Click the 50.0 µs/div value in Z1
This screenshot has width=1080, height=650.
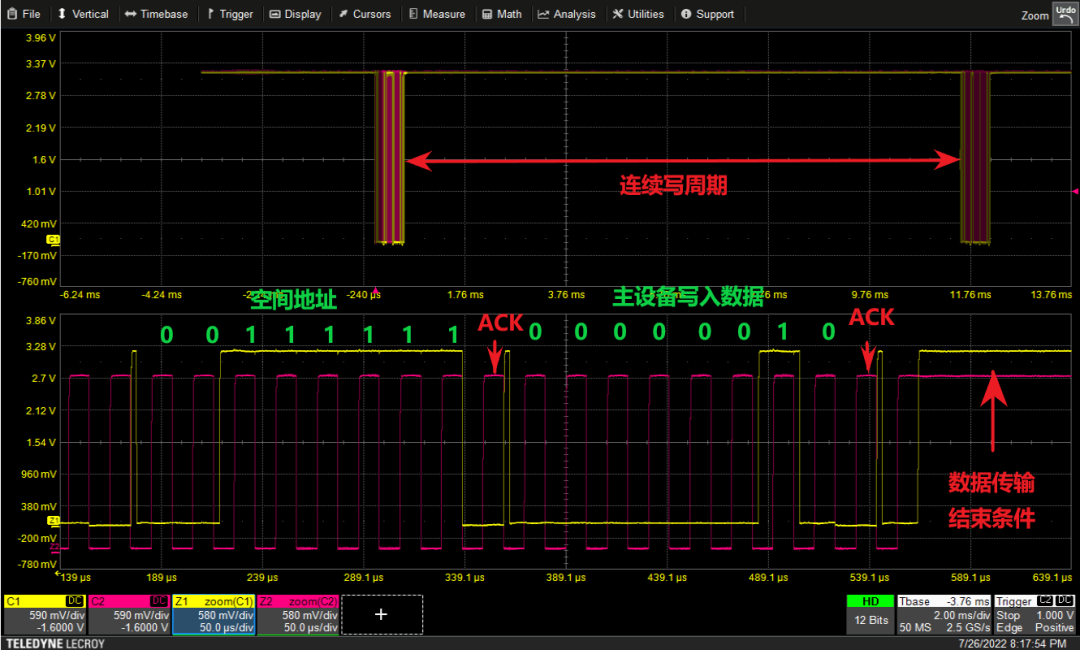click(227, 627)
